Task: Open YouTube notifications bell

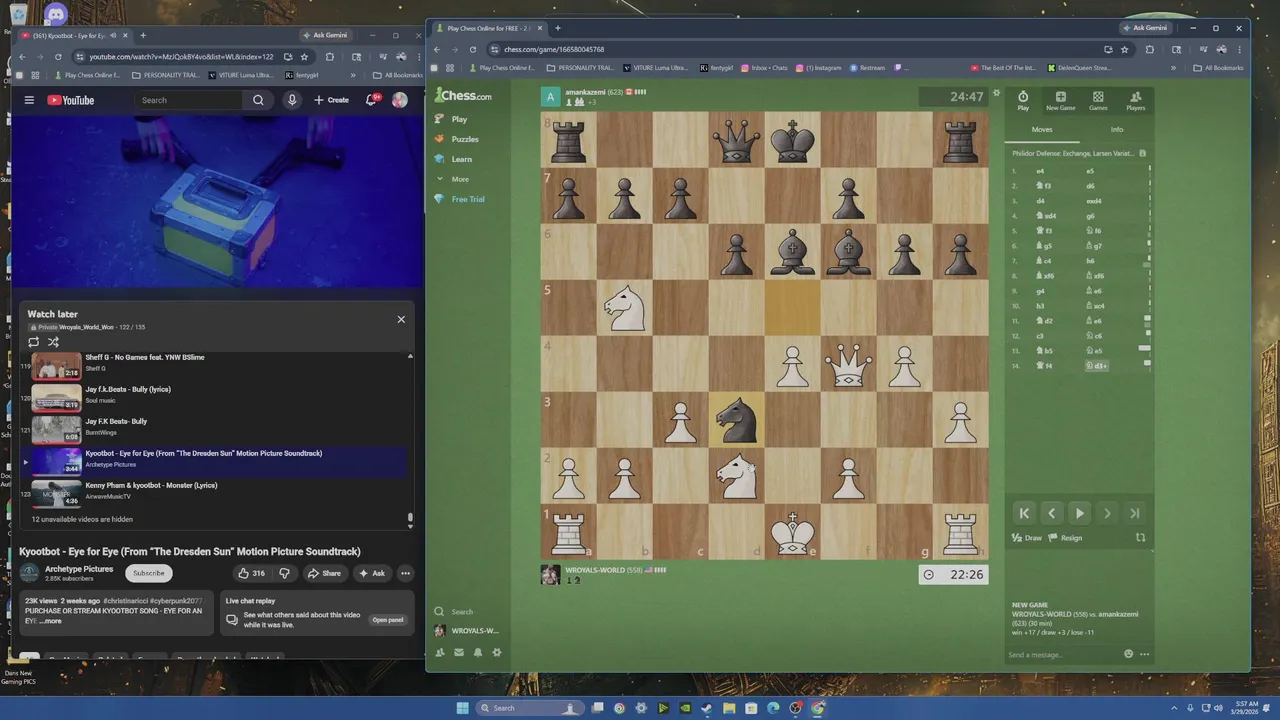Action: 371,100
